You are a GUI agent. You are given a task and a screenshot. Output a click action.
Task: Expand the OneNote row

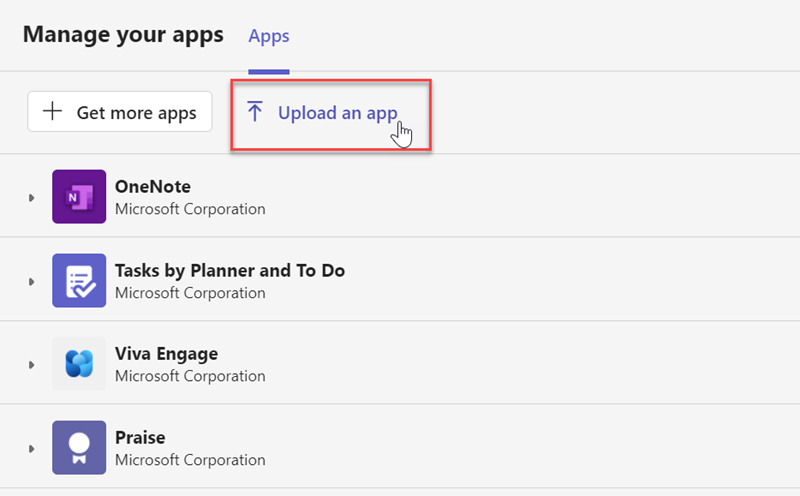[x=32, y=197]
